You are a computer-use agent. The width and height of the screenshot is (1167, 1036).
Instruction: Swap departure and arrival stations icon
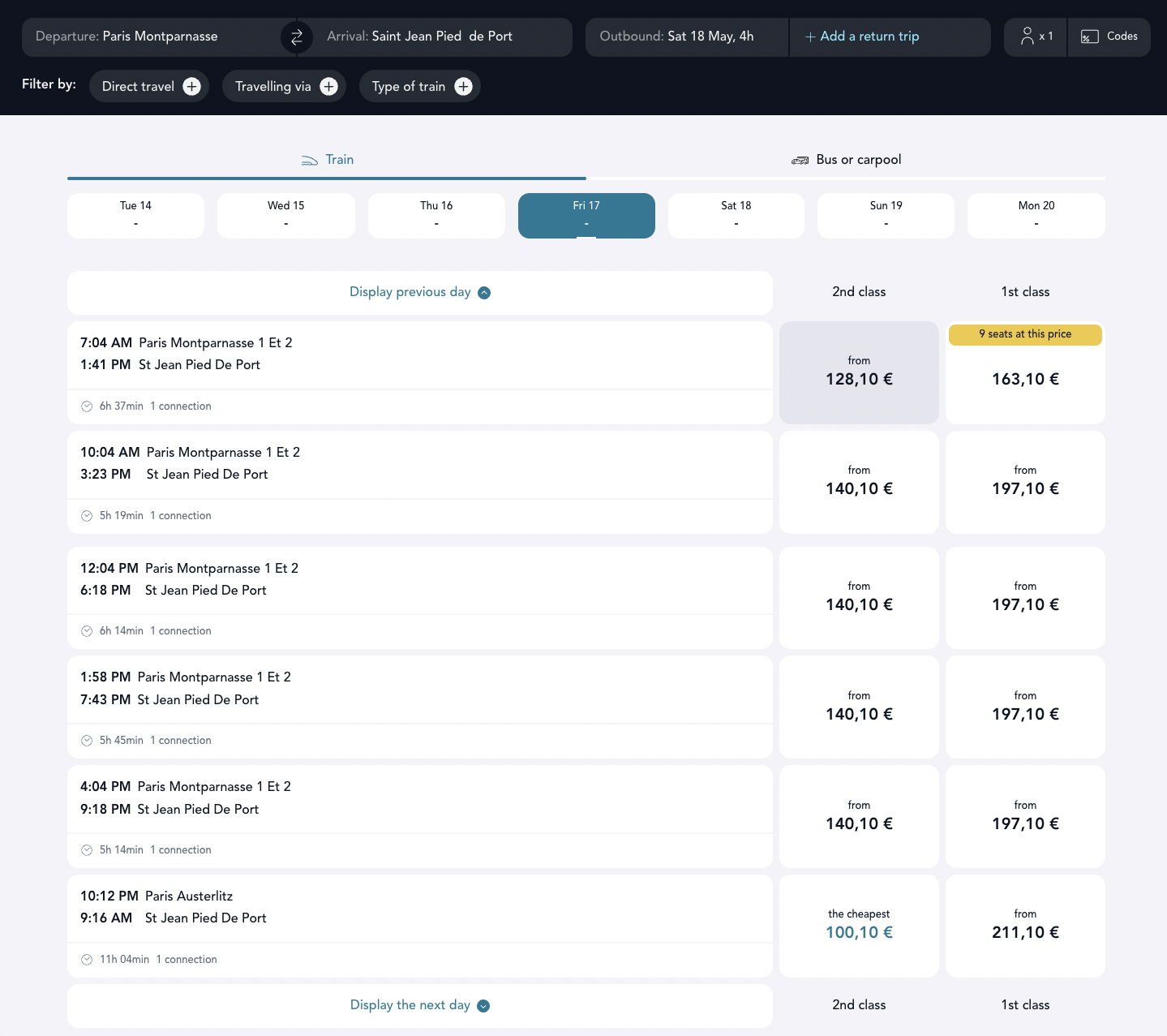[x=297, y=37]
